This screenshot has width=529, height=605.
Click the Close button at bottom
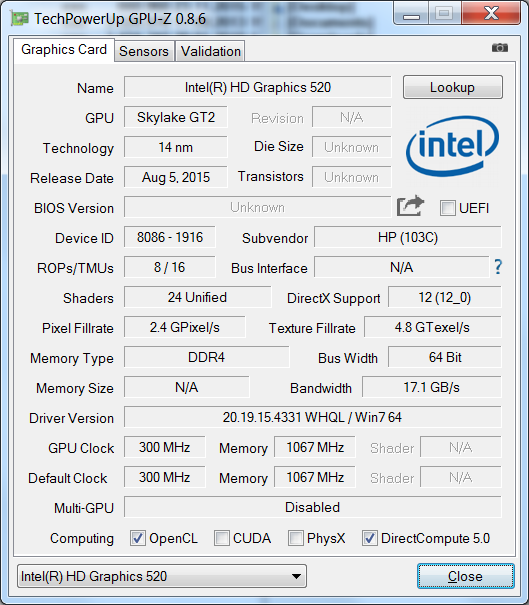coord(465,576)
